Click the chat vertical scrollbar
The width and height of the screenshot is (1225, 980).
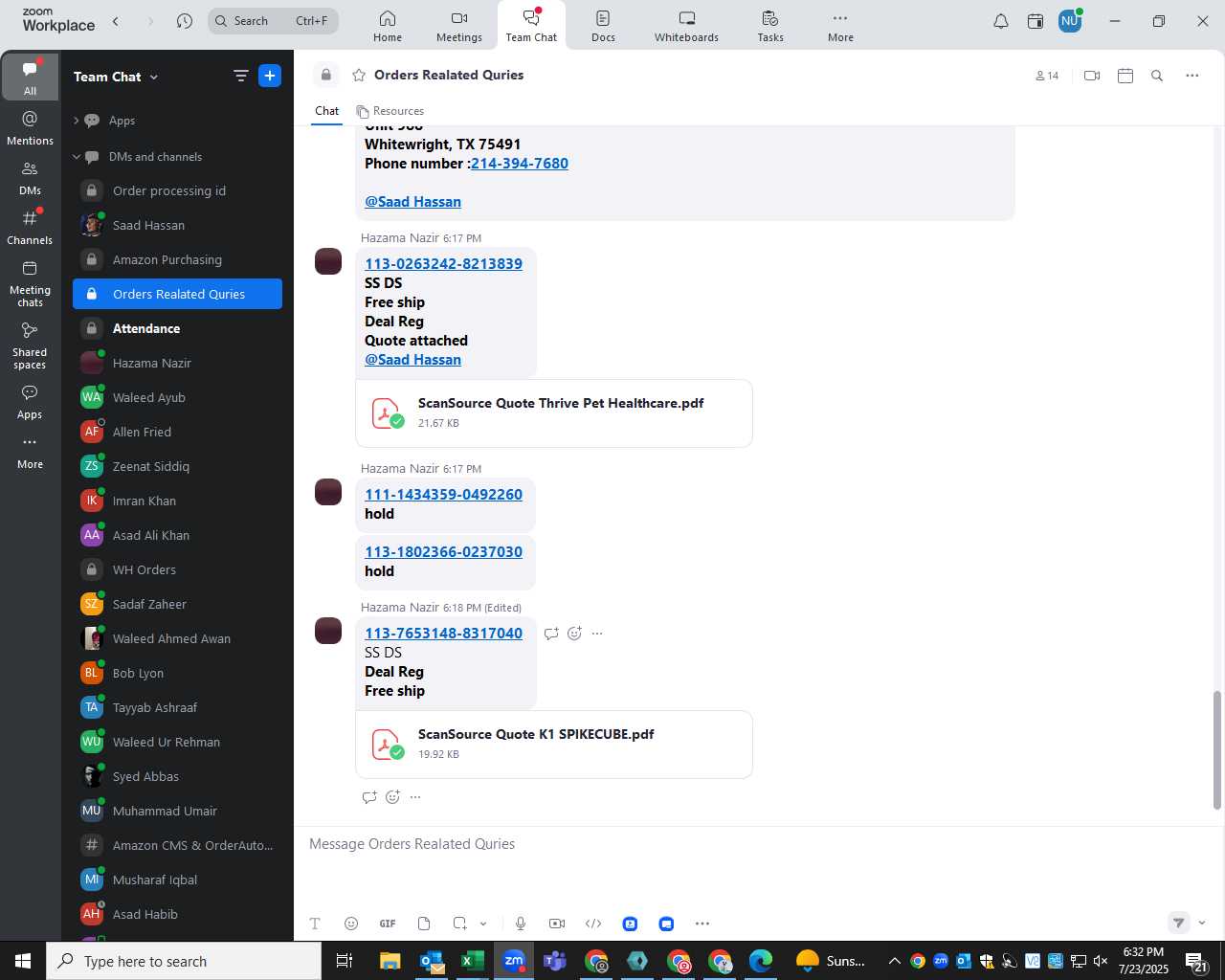coord(1217,749)
